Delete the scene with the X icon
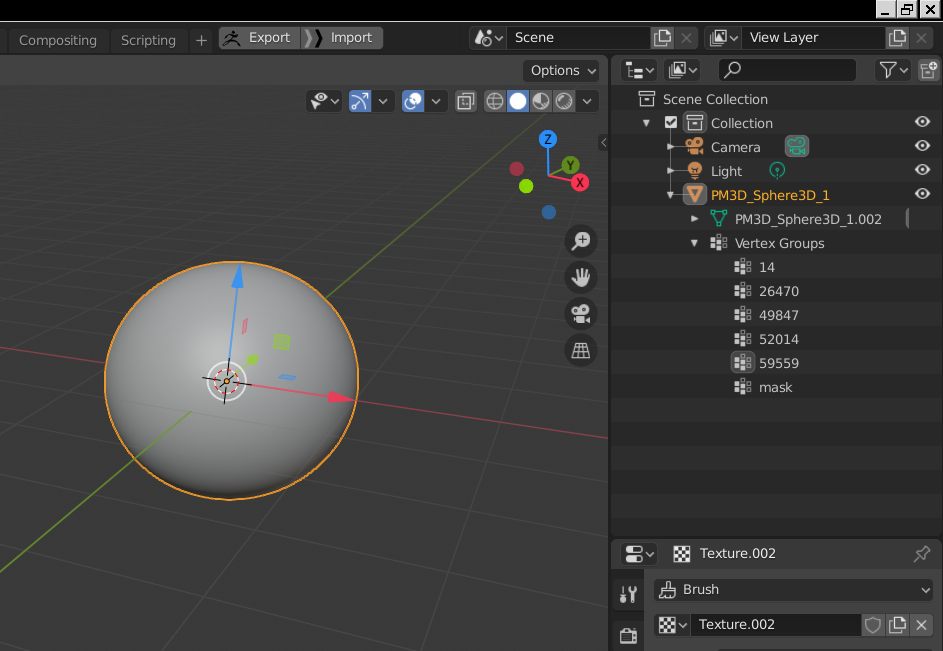Viewport: 943px width, 651px height. [686, 38]
